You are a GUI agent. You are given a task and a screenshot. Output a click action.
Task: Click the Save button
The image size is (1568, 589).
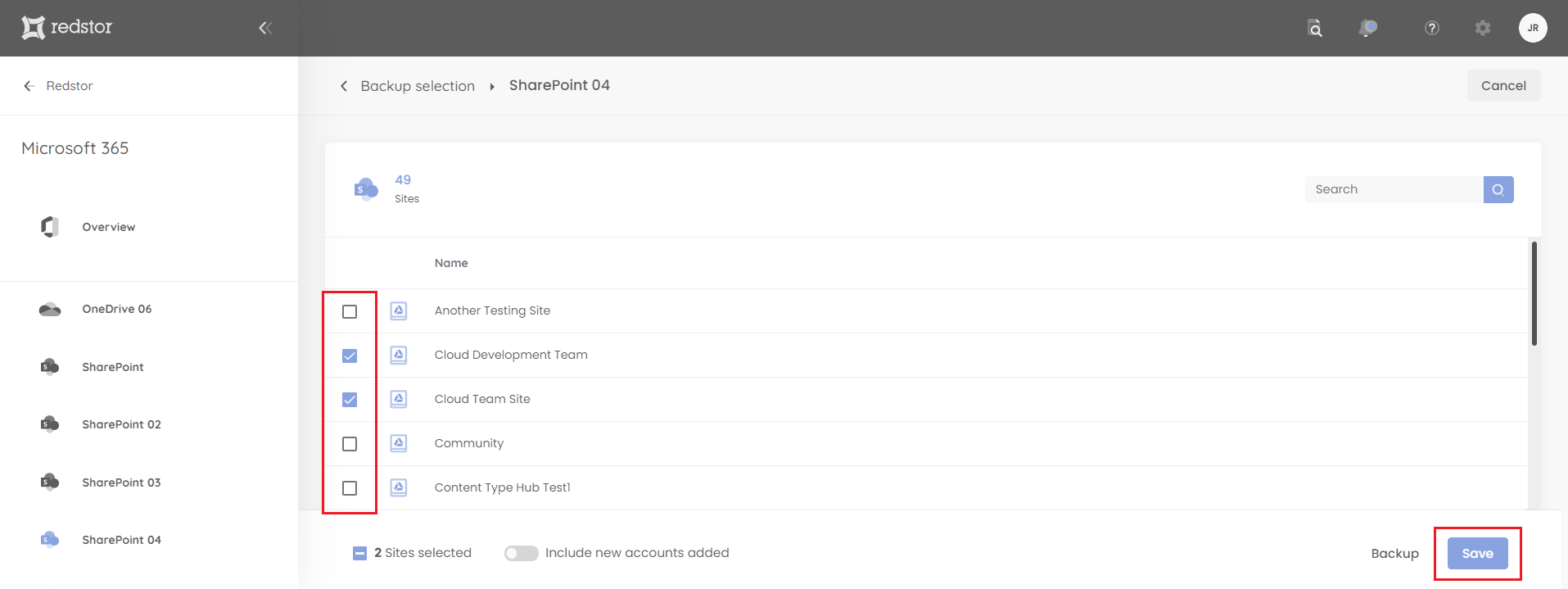tap(1477, 553)
